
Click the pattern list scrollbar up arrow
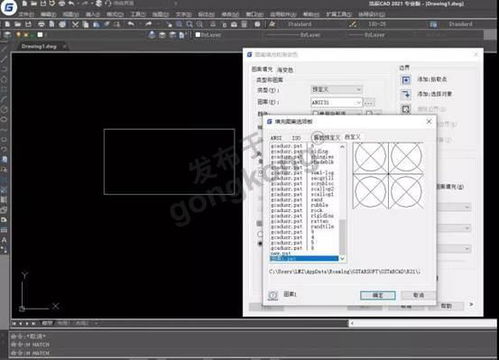click(x=342, y=147)
